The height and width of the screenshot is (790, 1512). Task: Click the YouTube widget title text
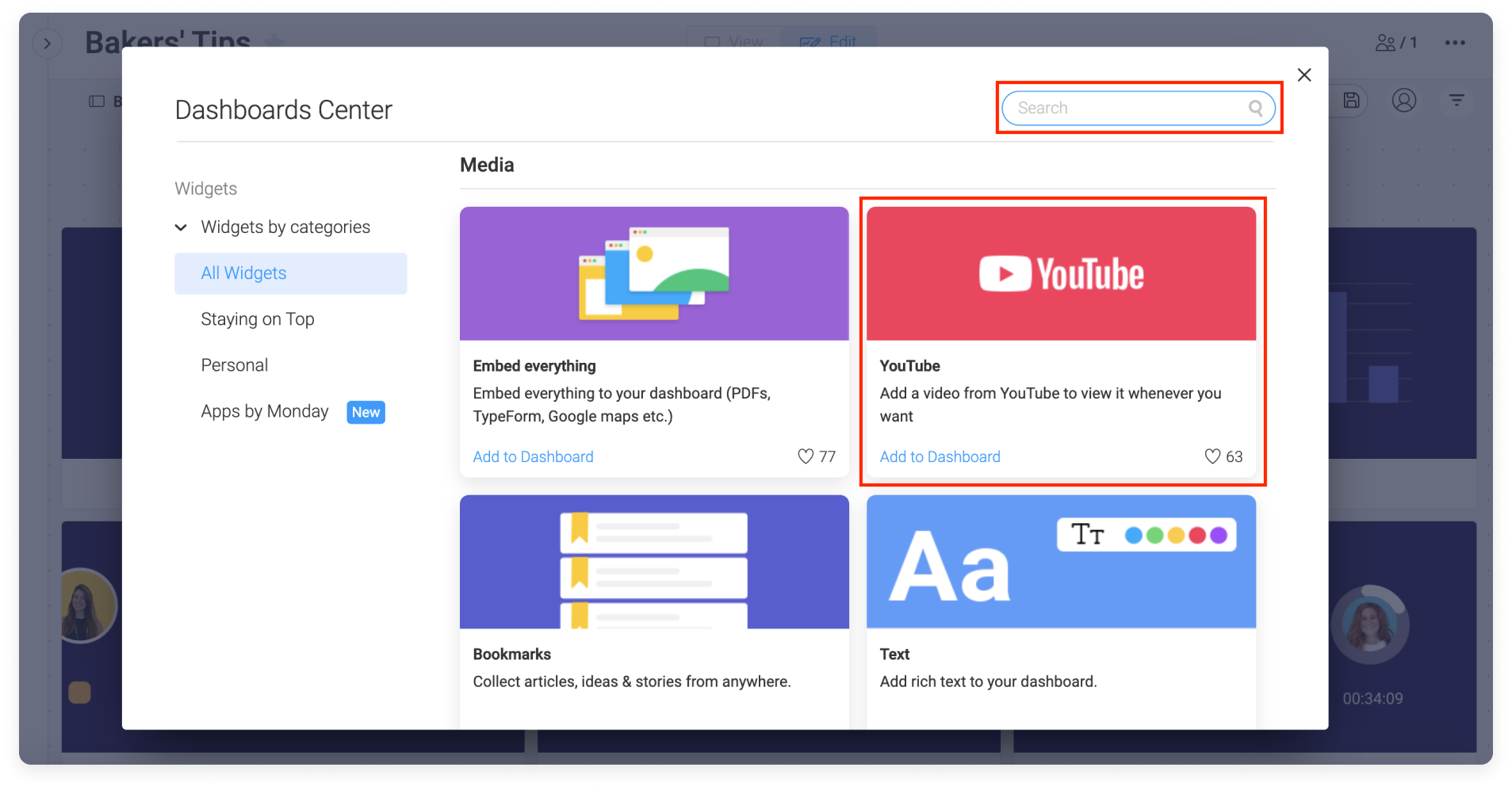(x=909, y=366)
